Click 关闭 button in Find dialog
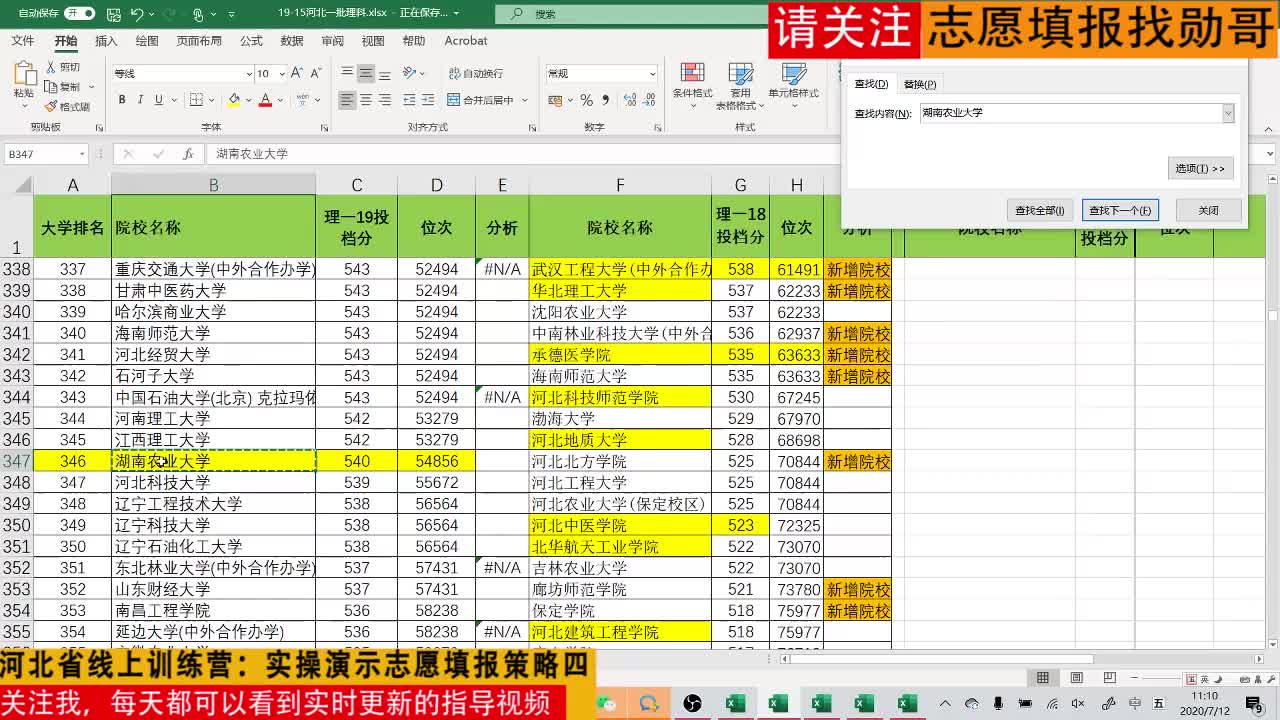Viewport: 1280px width, 720px height. pyautogui.click(x=1208, y=210)
